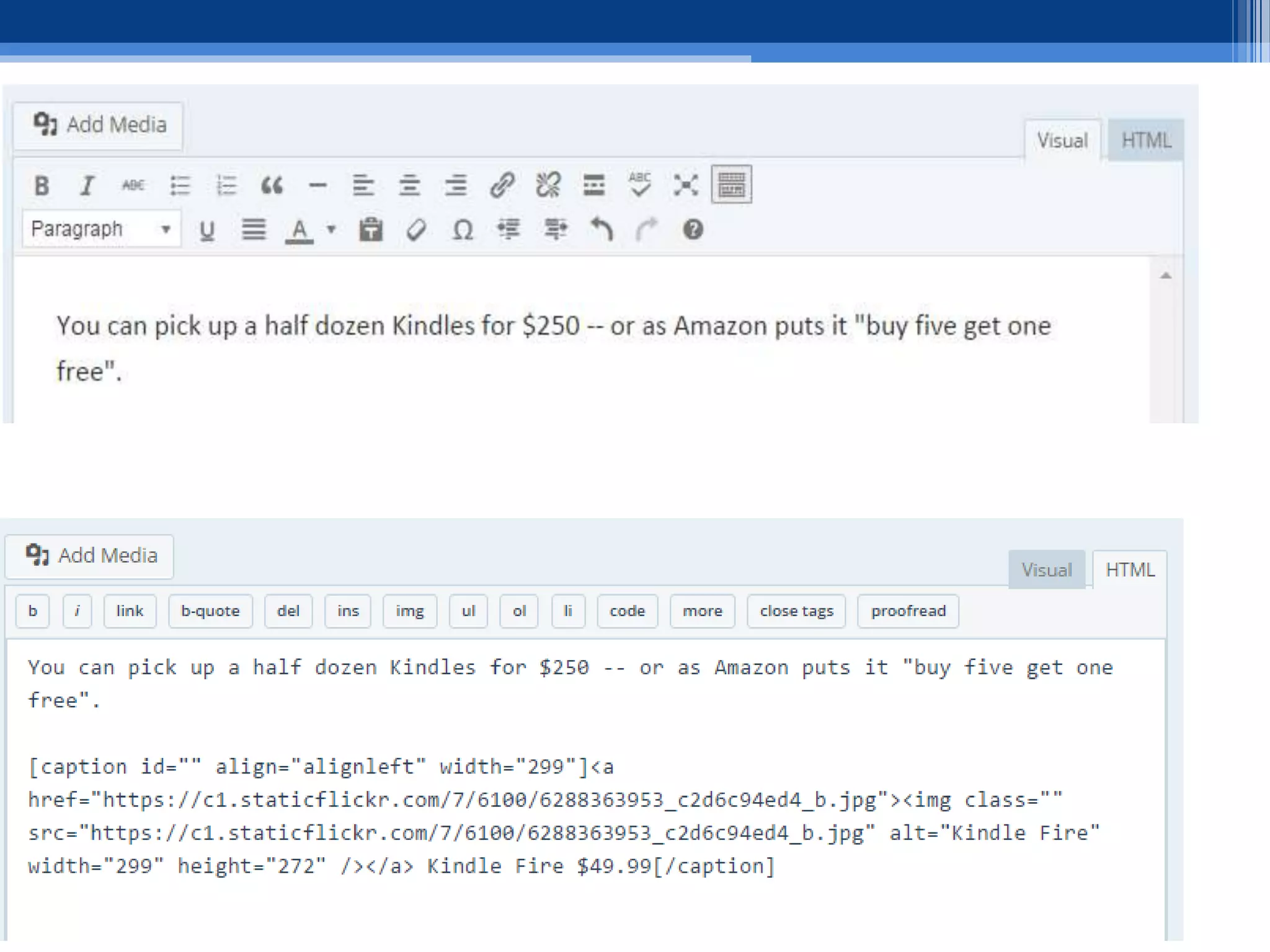Click the Unlink broken-chain icon
The width and height of the screenshot is (1270, 952).
coord(548,185)
